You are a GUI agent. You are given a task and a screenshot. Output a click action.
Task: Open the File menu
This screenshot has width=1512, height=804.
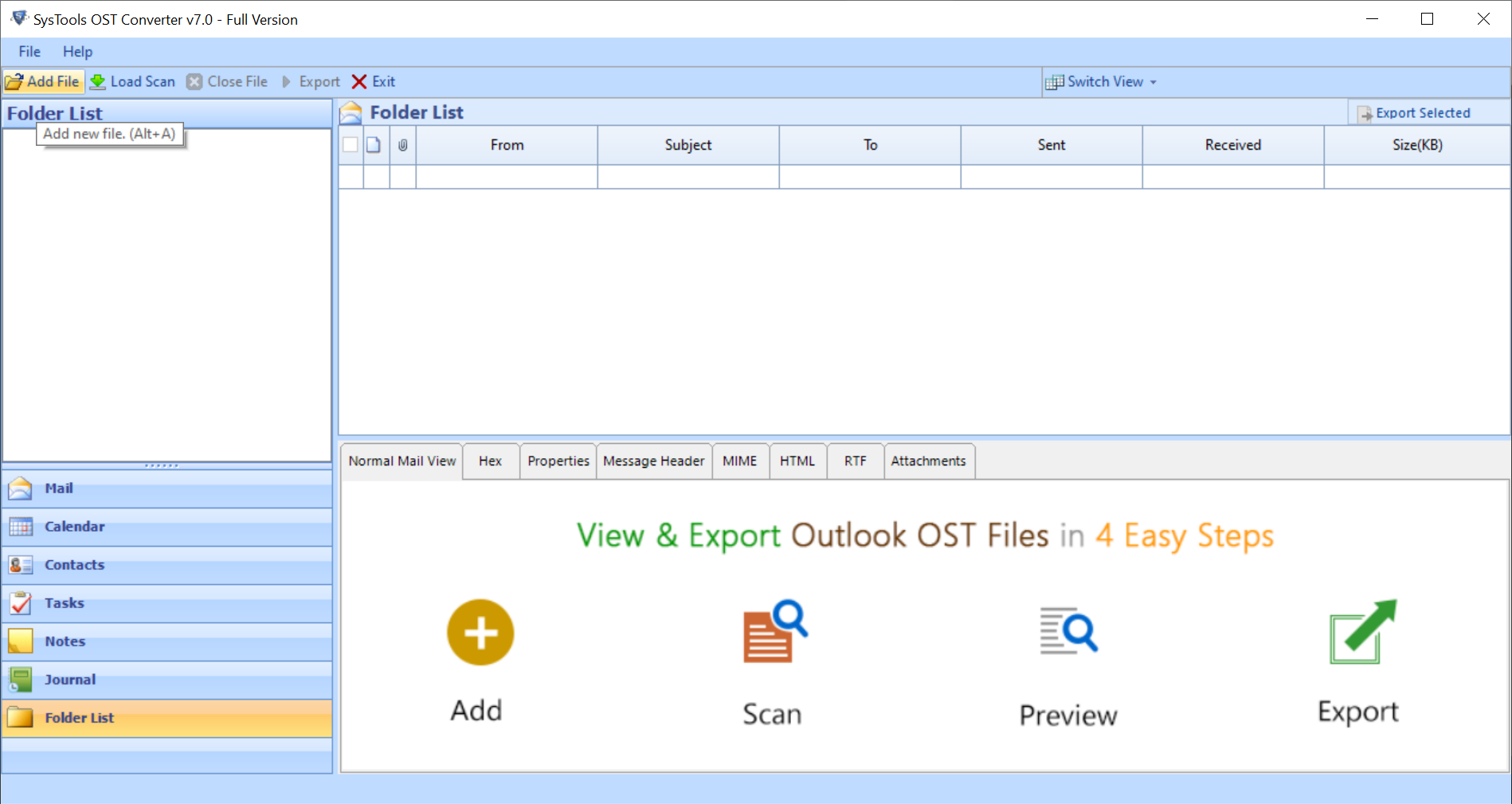[29, 52]
